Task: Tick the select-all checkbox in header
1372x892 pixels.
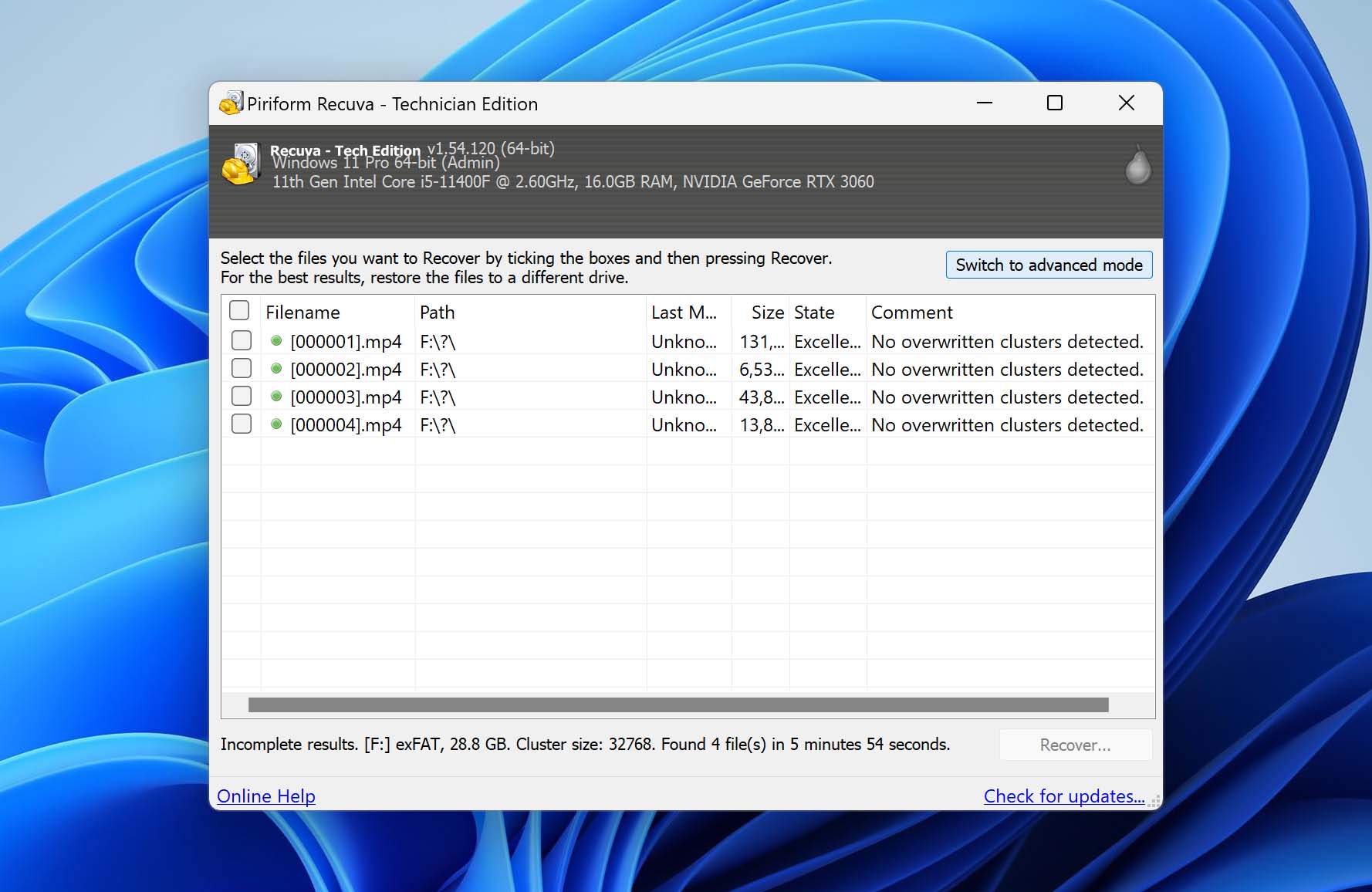Action: pyautogui.click(x=239, y=310)
